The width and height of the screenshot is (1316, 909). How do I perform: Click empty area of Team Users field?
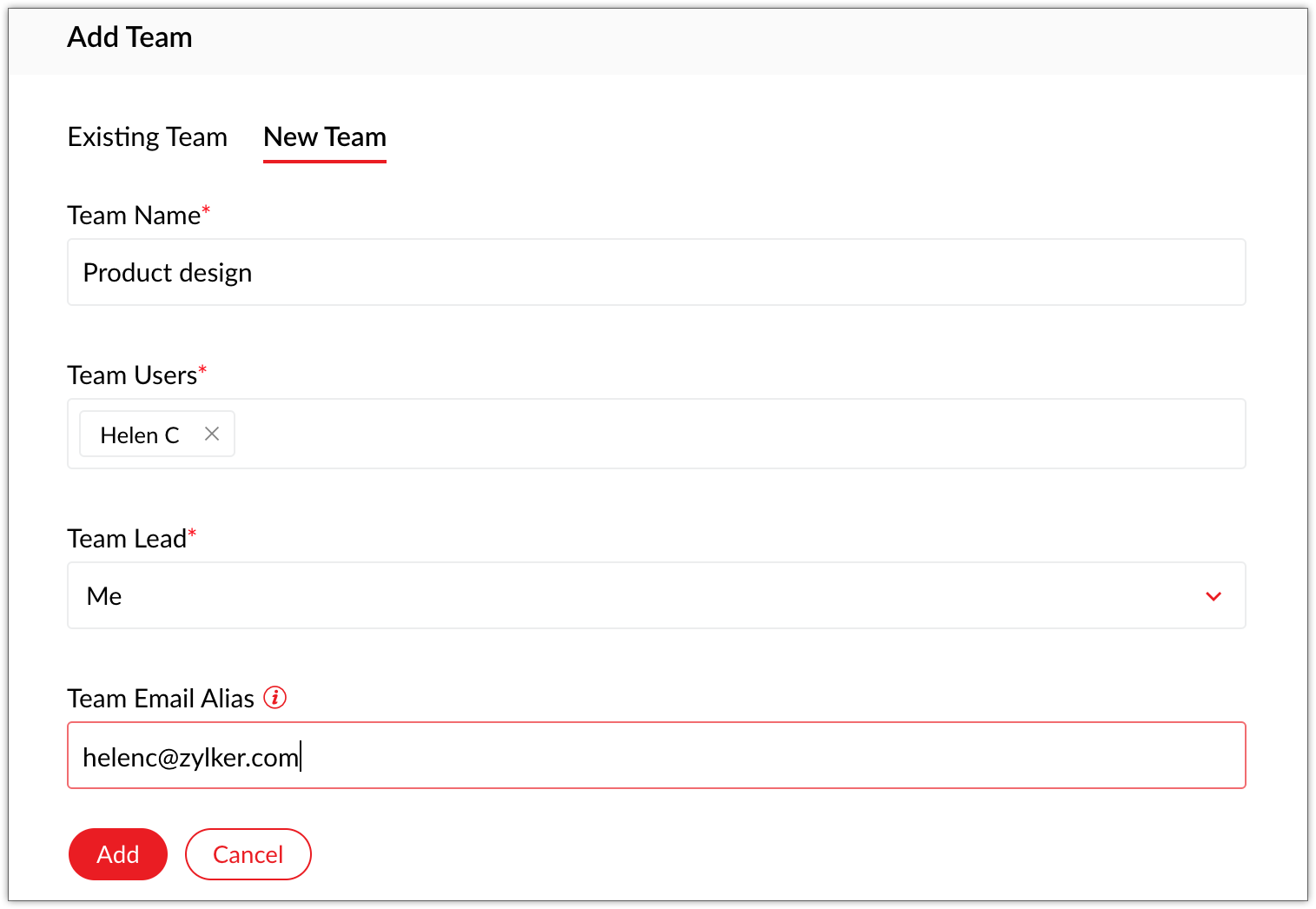pyautogui.click(x=738, y=435)
